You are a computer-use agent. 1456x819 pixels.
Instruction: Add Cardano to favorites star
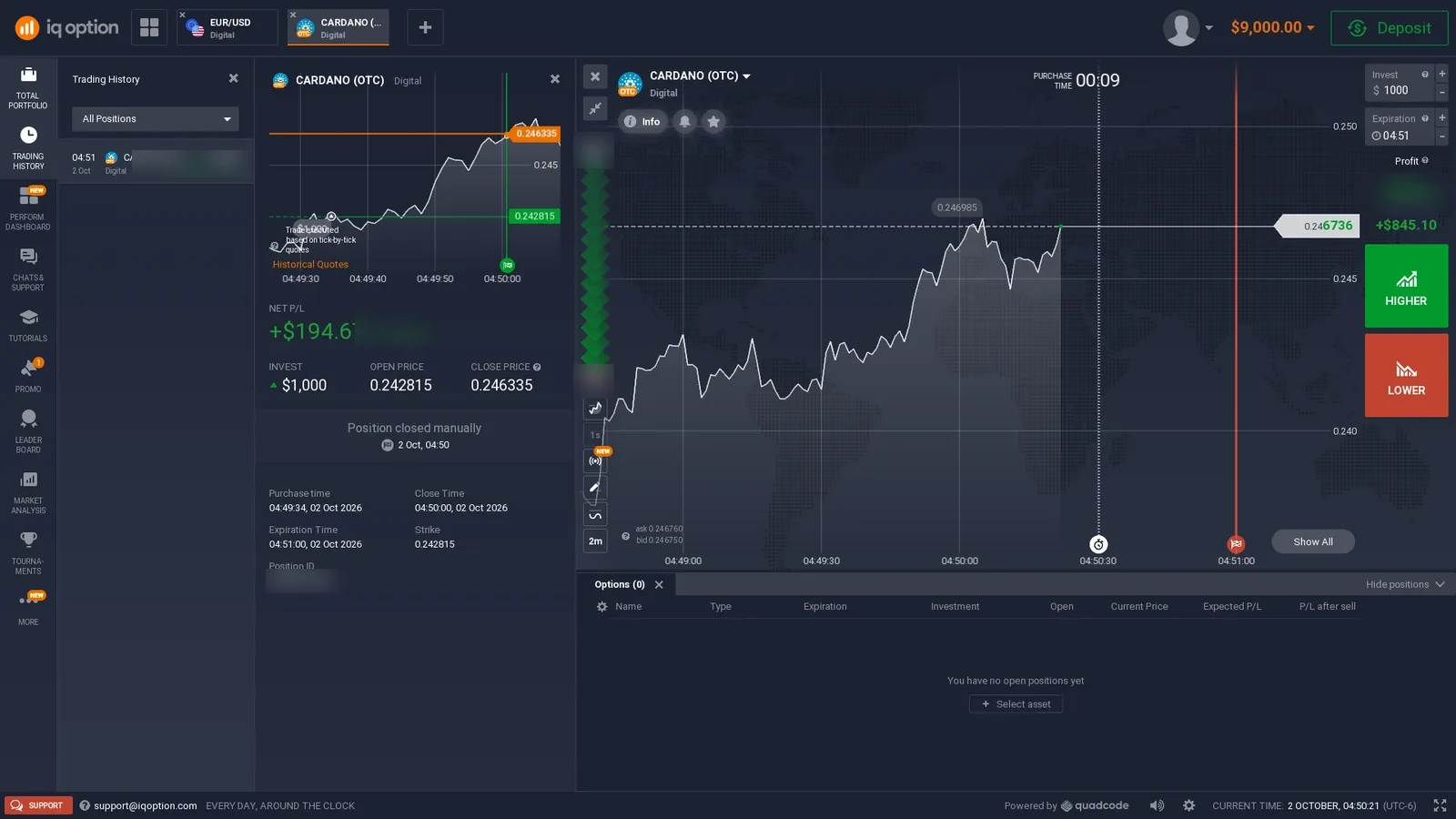pyautogui.click(x=713, y=121)
